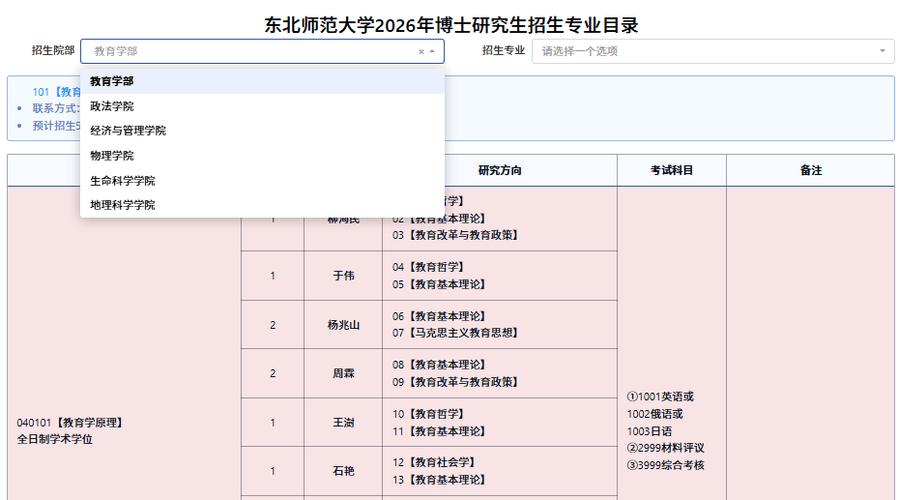Click quota 2 in 周霖 row
Image resolution: width=899 pixels, height=500 pixels.
pos(273,373)
